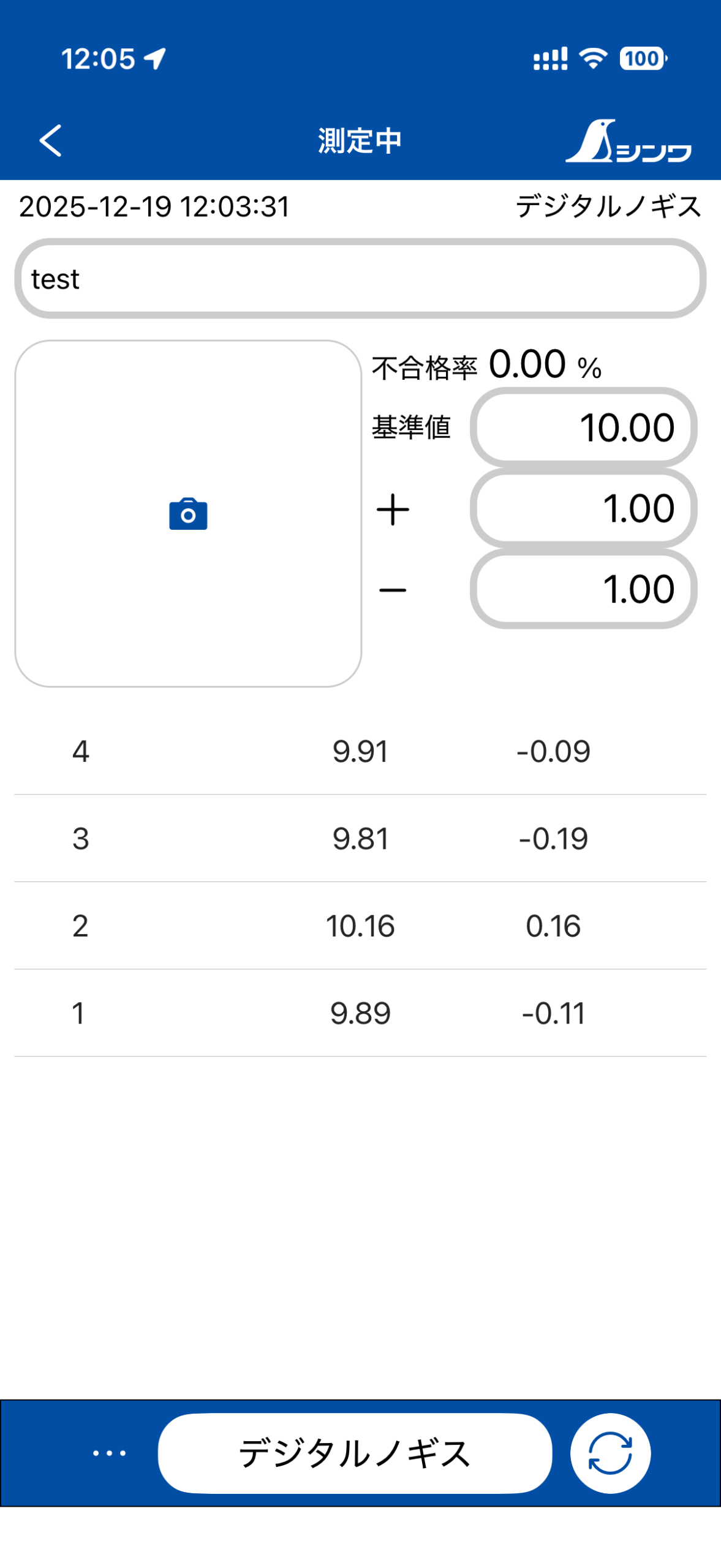This screenshot has width=721, height=1568.
Task: Tap the location arrow beside the clock
Action: (155, 59)
